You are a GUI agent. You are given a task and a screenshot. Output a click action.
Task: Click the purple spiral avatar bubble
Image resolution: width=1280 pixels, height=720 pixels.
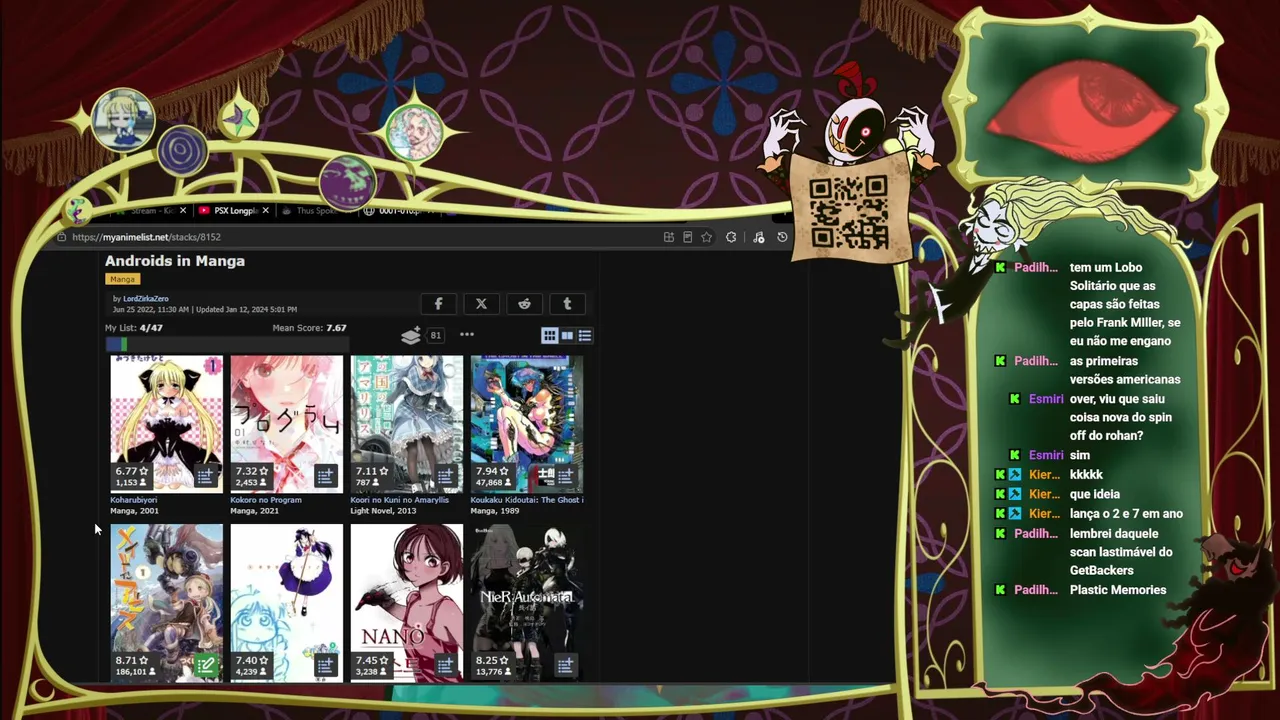point(182,152)
